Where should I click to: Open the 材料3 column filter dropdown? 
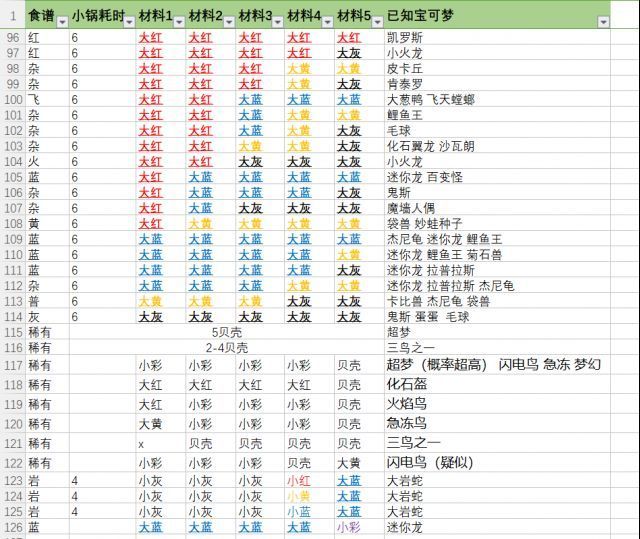(278, 22)
